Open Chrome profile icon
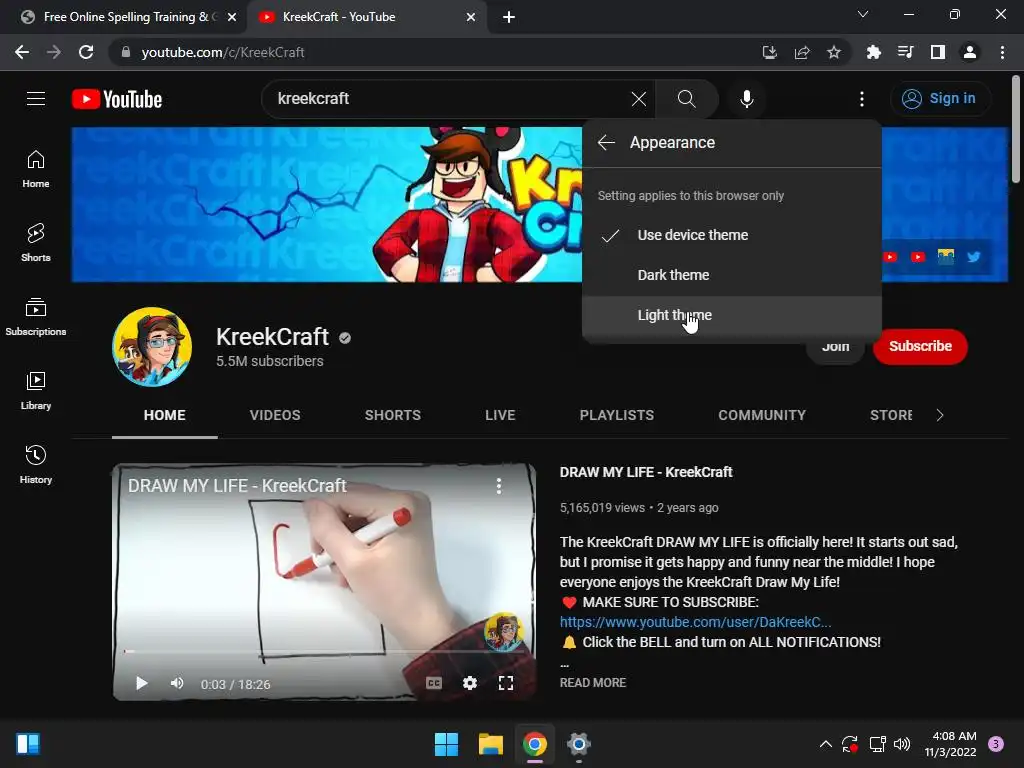1024x768 pixels. (970, 52)
